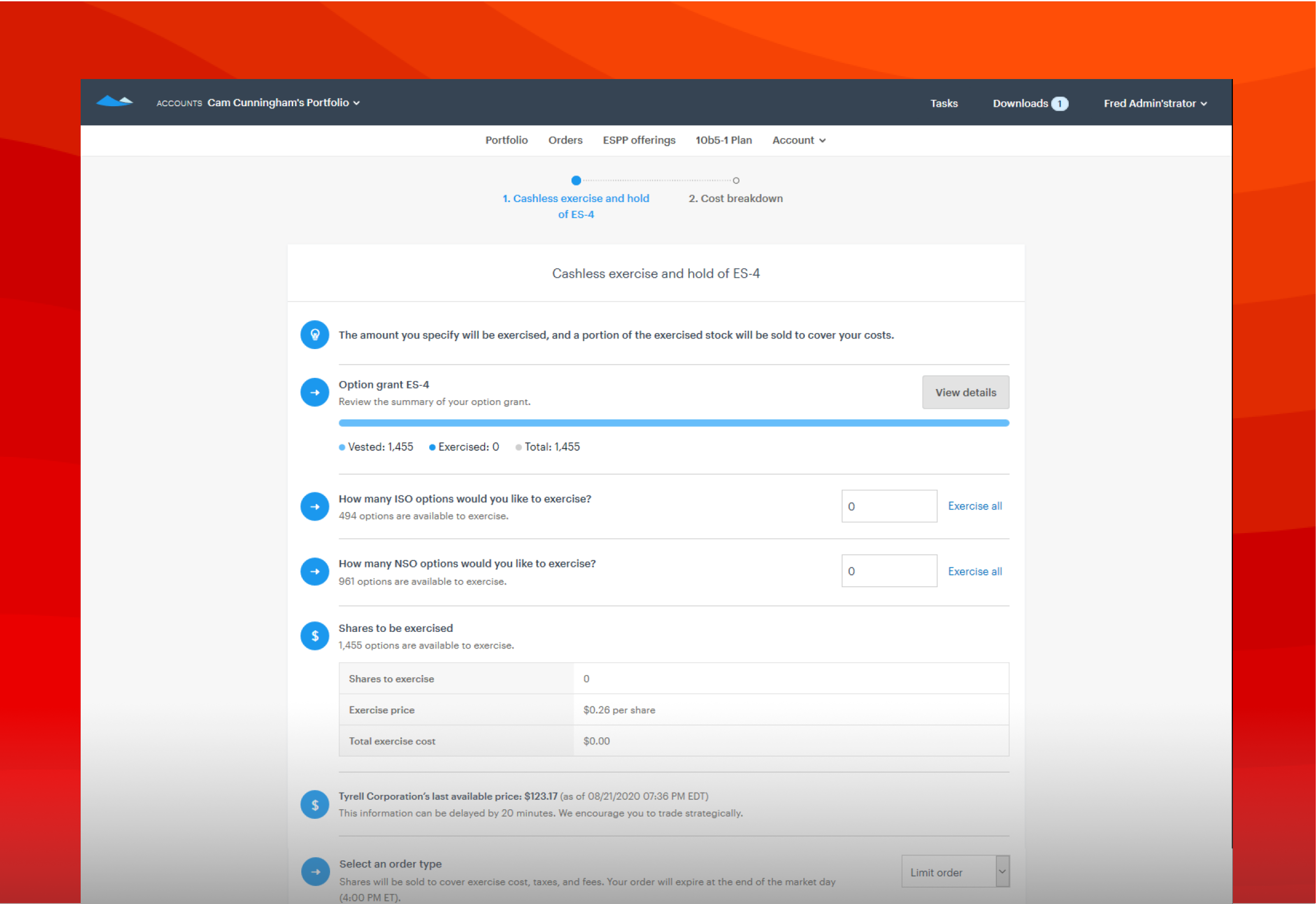Click step 2 Cost breakdown label
This screenshot has height=904, width=1316.
pyautogui.click(x=736, y=198)
